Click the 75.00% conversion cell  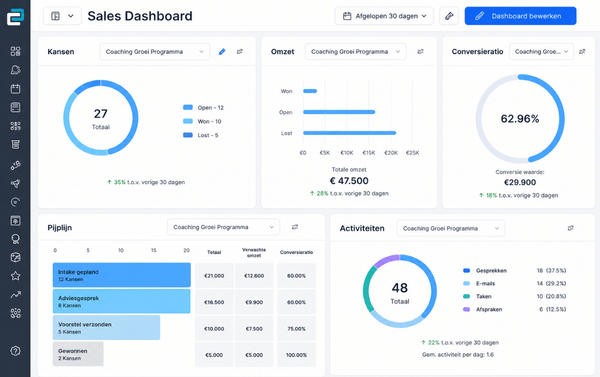pos(296,328)
